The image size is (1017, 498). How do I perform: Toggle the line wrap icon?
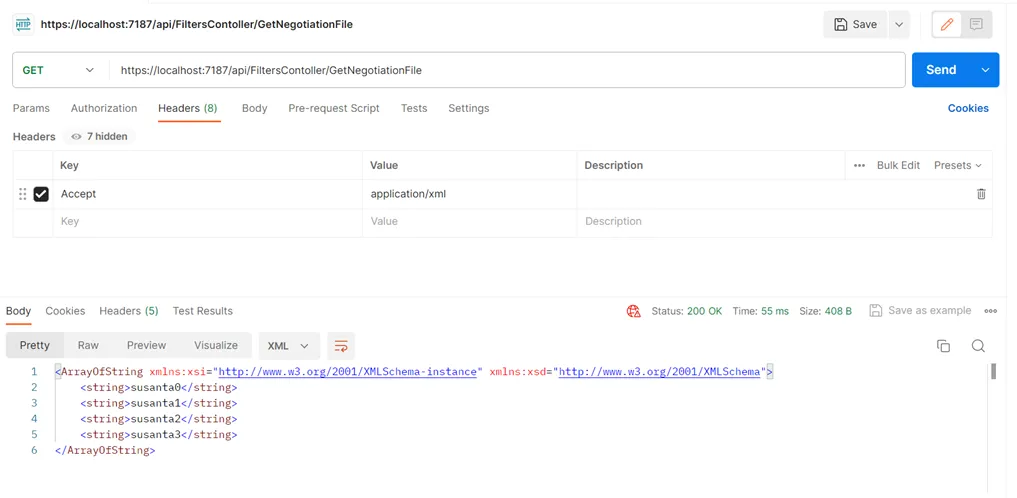pos(341,346)
